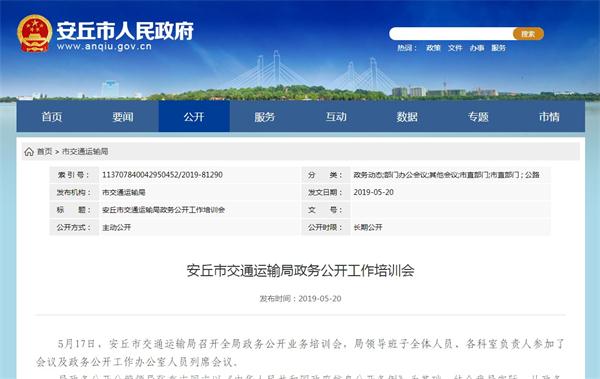Click index number 113707840042950452/2019-81290
The height and width of the screenshot is (379, 600).
[162, 175]
